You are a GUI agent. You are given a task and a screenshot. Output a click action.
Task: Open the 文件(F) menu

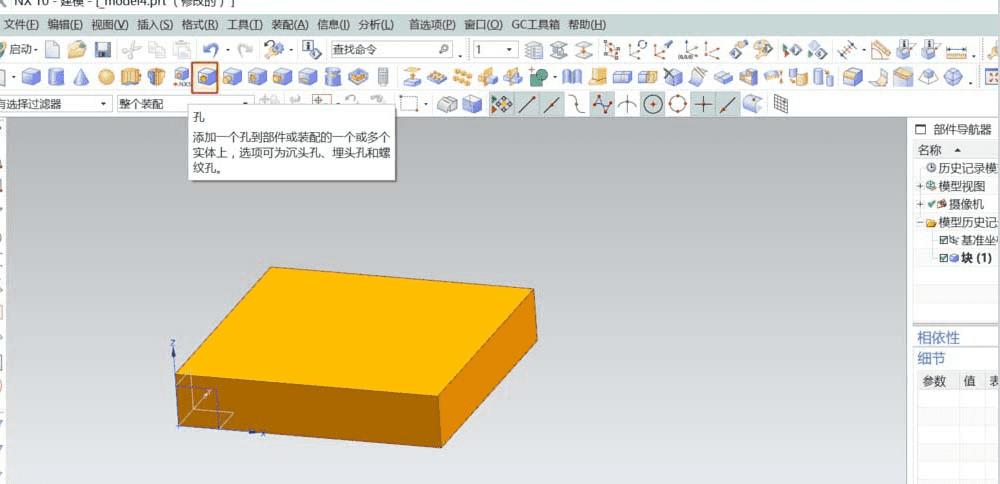click(22, 25)
